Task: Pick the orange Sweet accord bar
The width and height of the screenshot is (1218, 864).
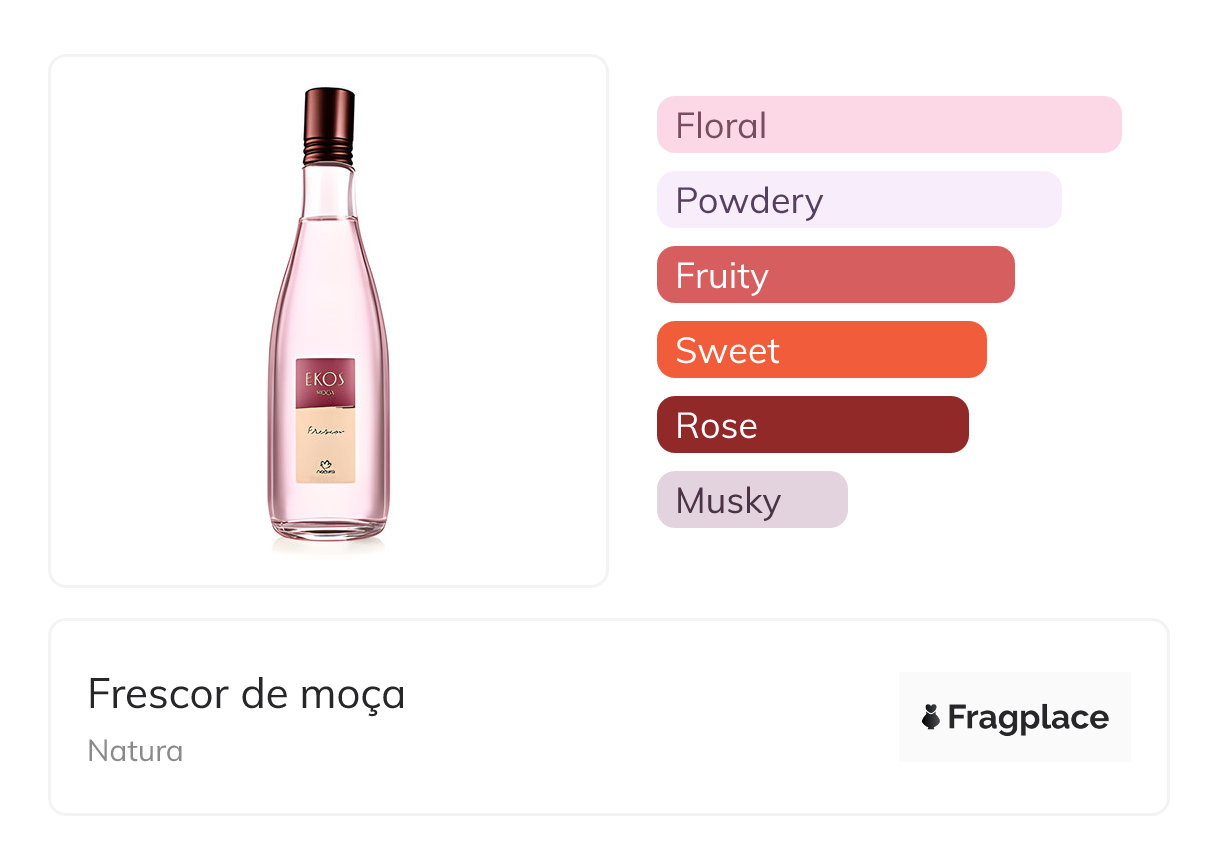Action: [821, 350]
